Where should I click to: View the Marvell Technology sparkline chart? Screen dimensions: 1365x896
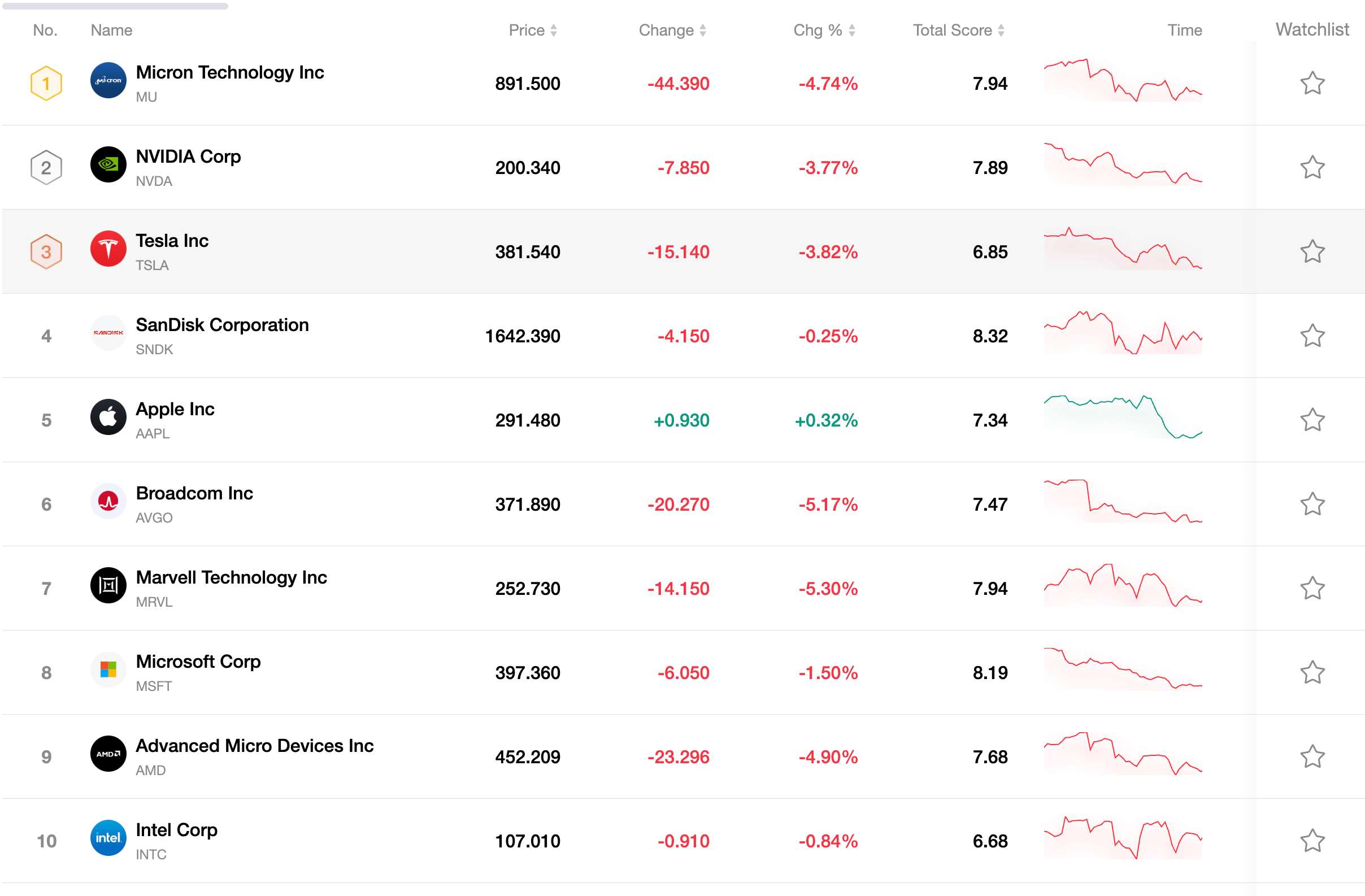pyautogui.click(x=1123, y=585)
